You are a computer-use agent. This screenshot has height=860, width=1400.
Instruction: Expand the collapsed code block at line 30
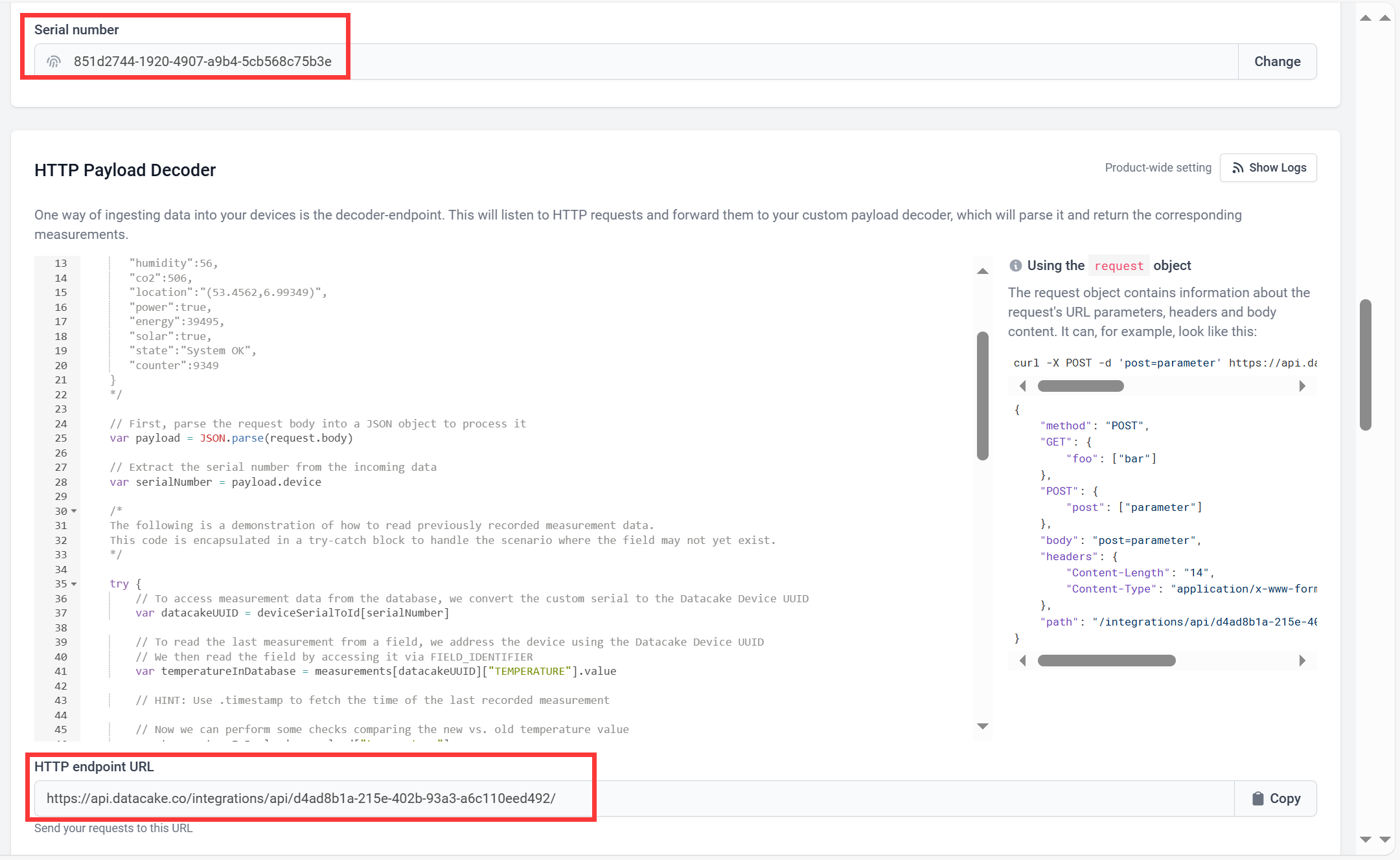point(73,511)
